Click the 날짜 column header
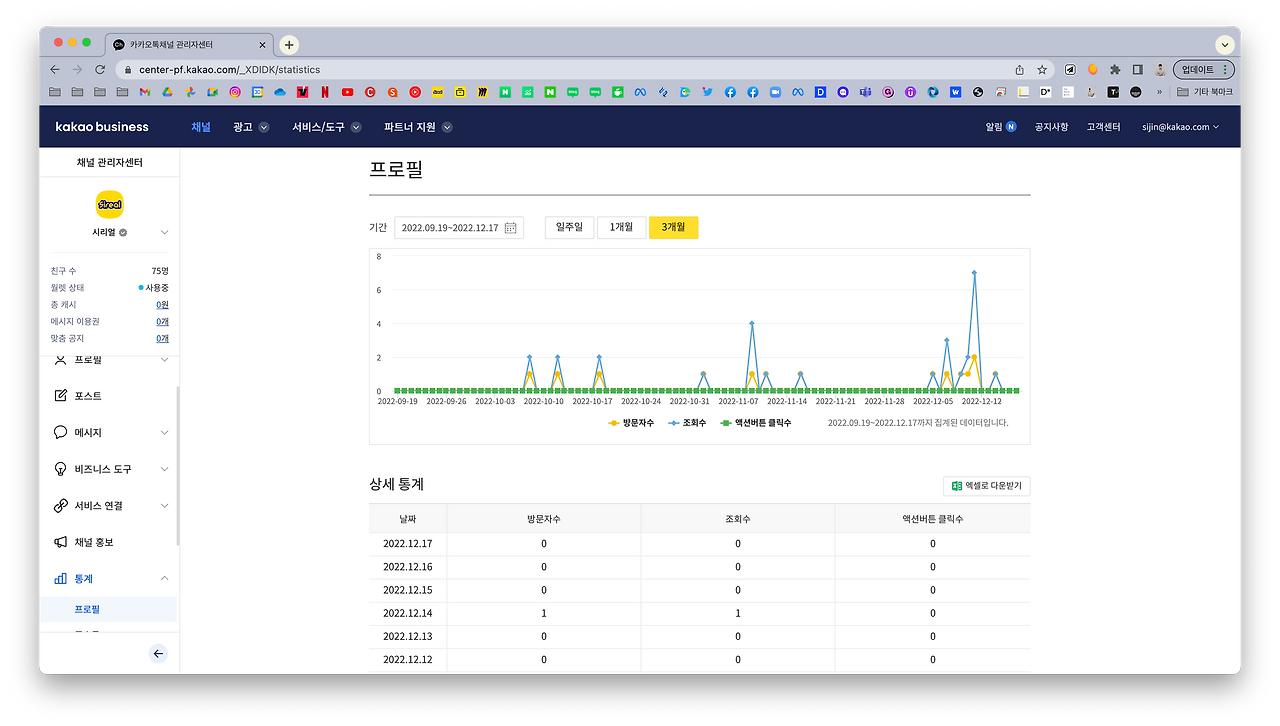Image resolution: width=1280 pixels, height=726 pixels. 408,519
